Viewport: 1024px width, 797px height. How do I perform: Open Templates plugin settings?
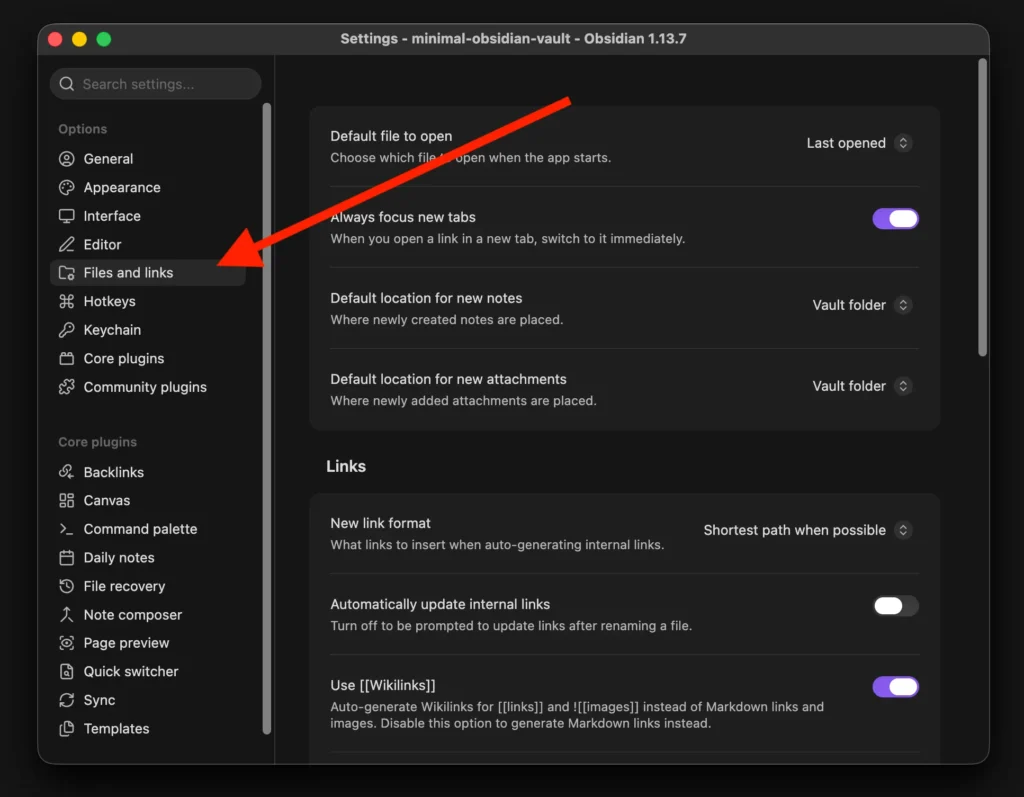pyautogui.click(x=148, y=728)
